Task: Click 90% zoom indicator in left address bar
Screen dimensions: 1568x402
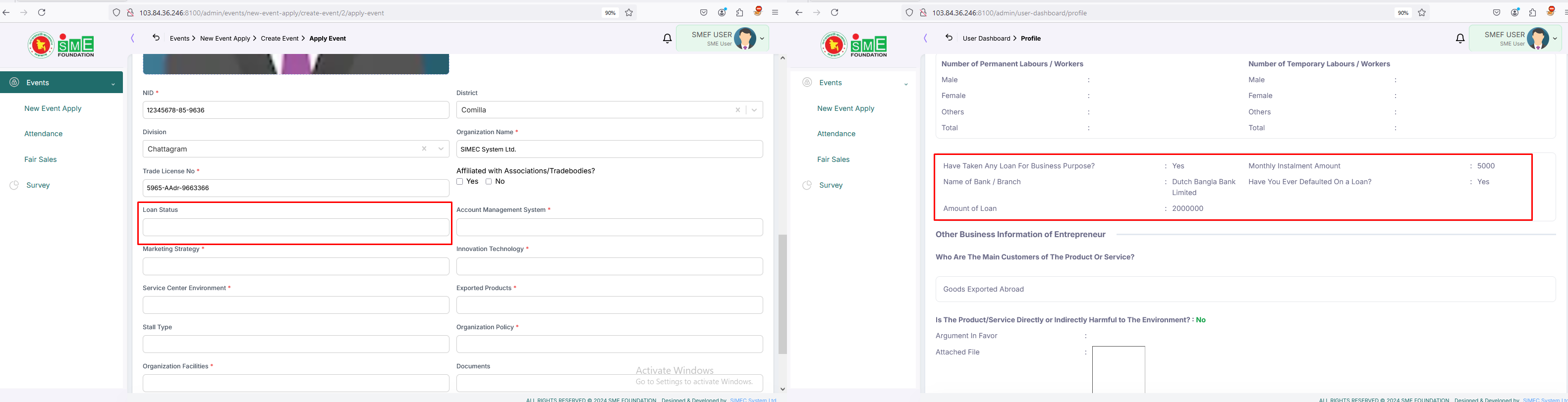Action: coord(610,13)
